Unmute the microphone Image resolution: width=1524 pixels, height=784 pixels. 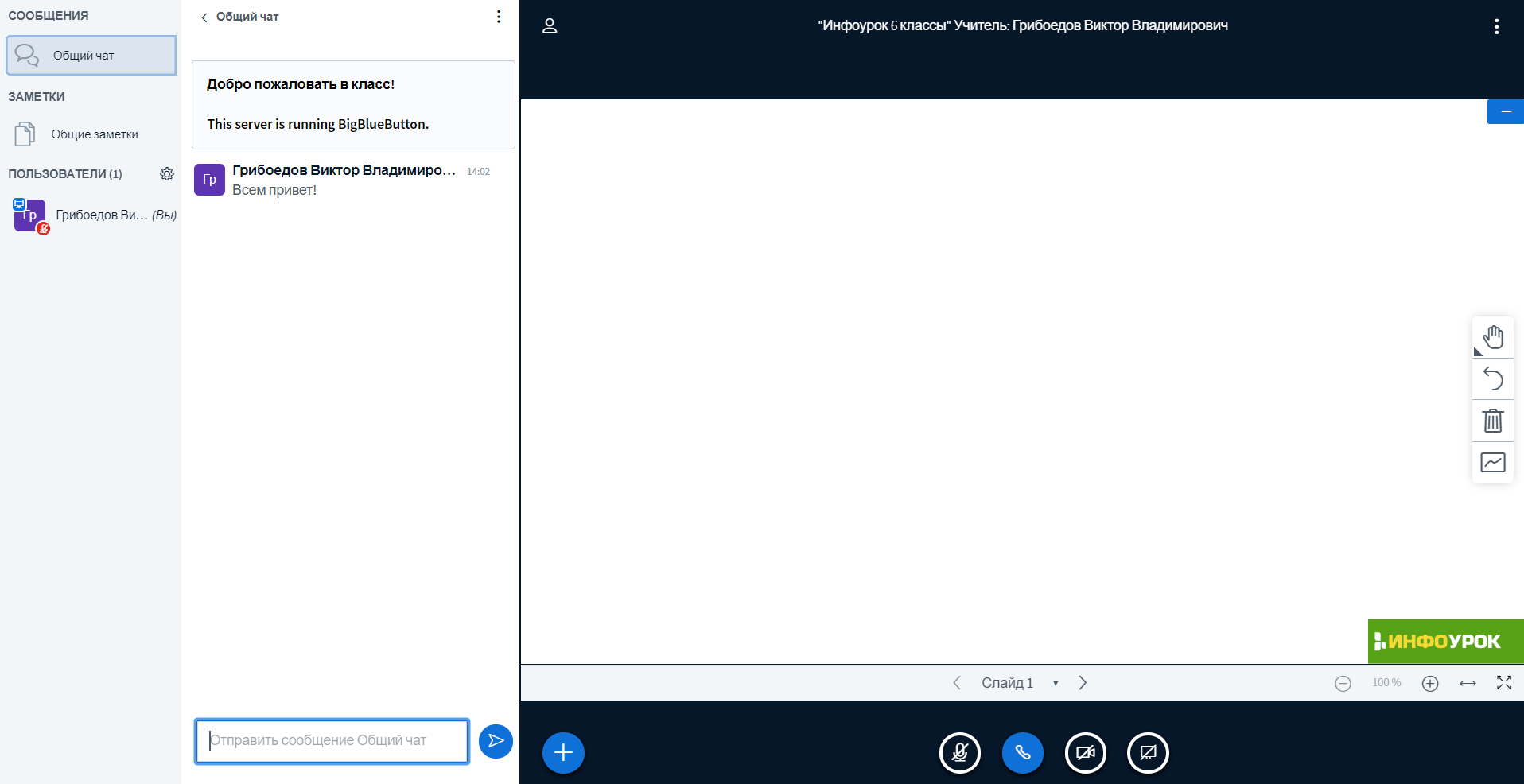tap(960, 752)
